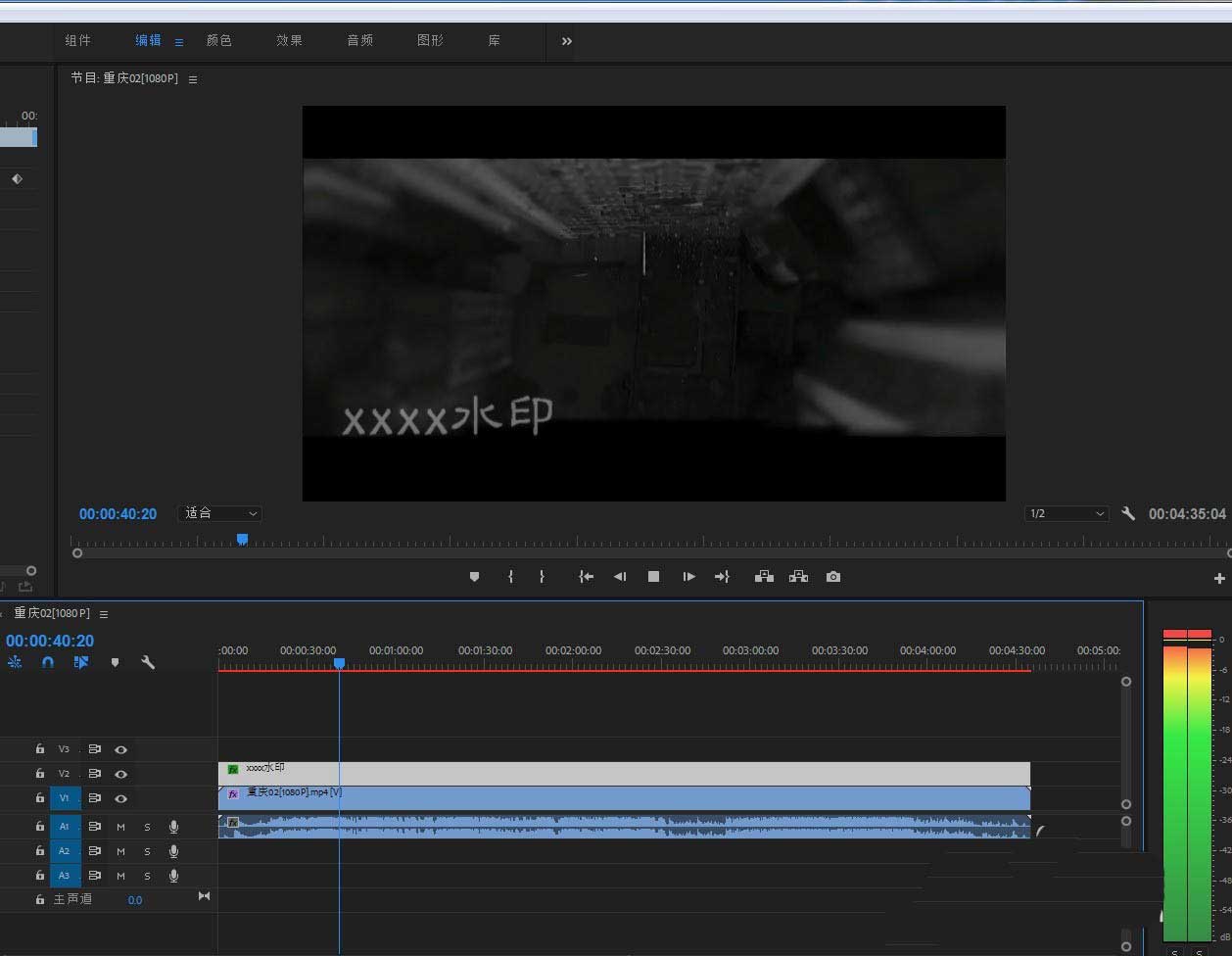
Task: Click the Export Frame camera icon
Action: click(832, 577)
